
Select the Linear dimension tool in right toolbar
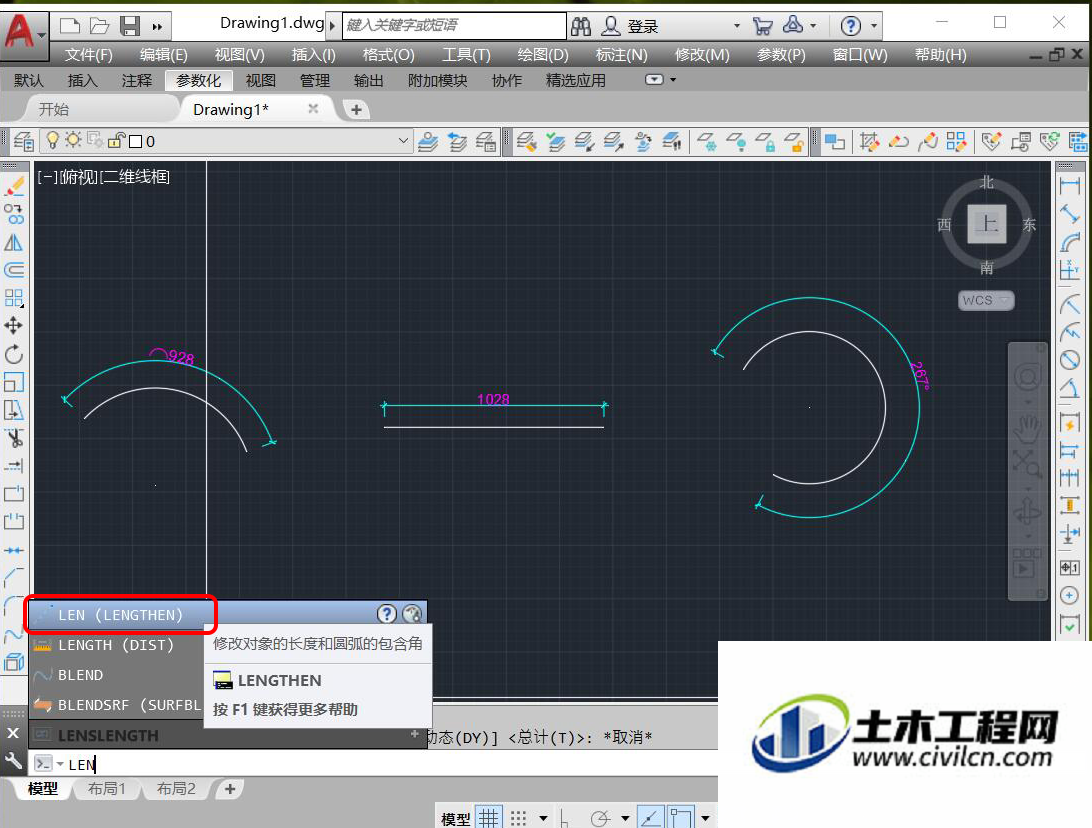[1070, 185]
